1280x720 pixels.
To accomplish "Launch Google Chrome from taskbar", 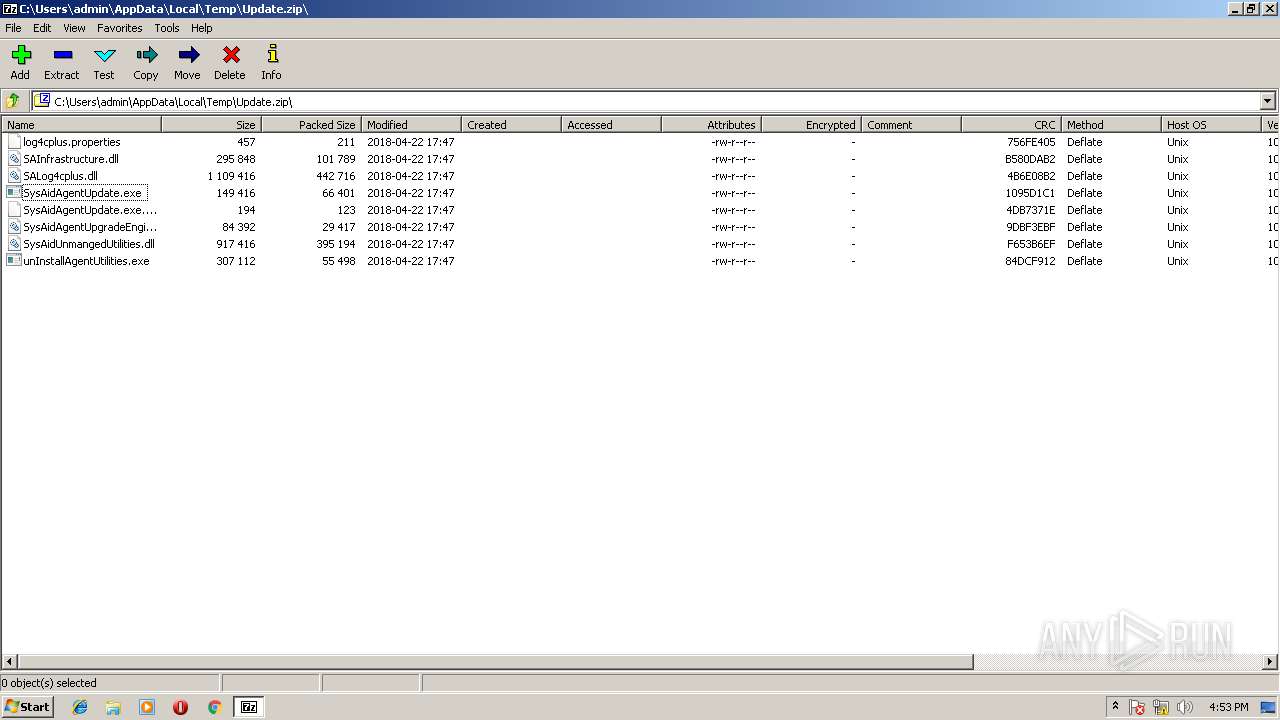I will click(x=214, y=707).
